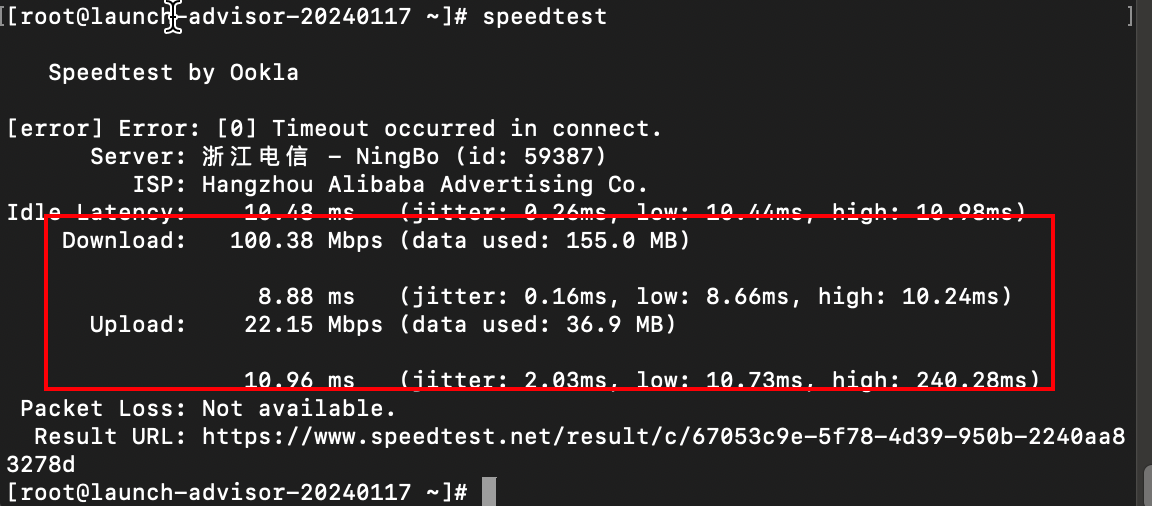Click the download data used 155.0 MB
Image resolution: width=1152 pixels, height=506 pixels.
click(x=620, y=241)
